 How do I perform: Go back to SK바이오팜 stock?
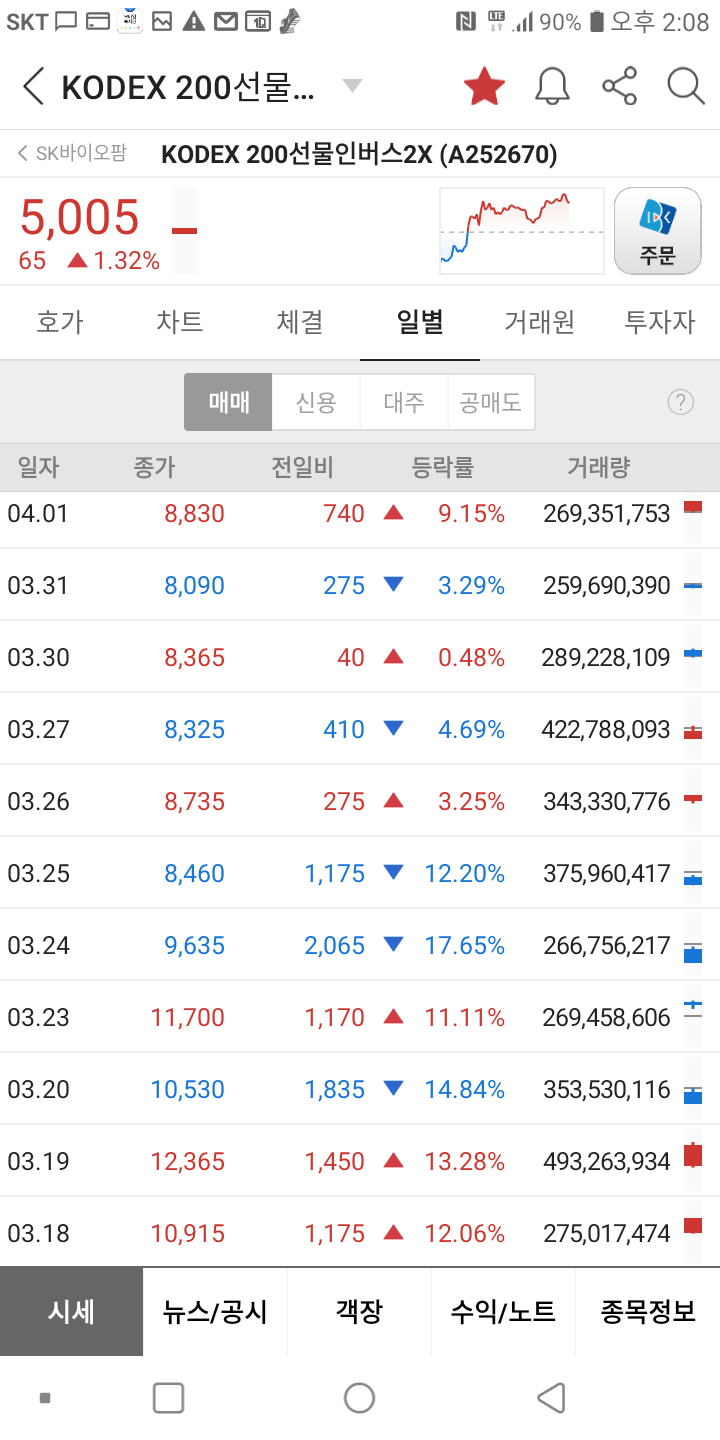pos(72,153)
